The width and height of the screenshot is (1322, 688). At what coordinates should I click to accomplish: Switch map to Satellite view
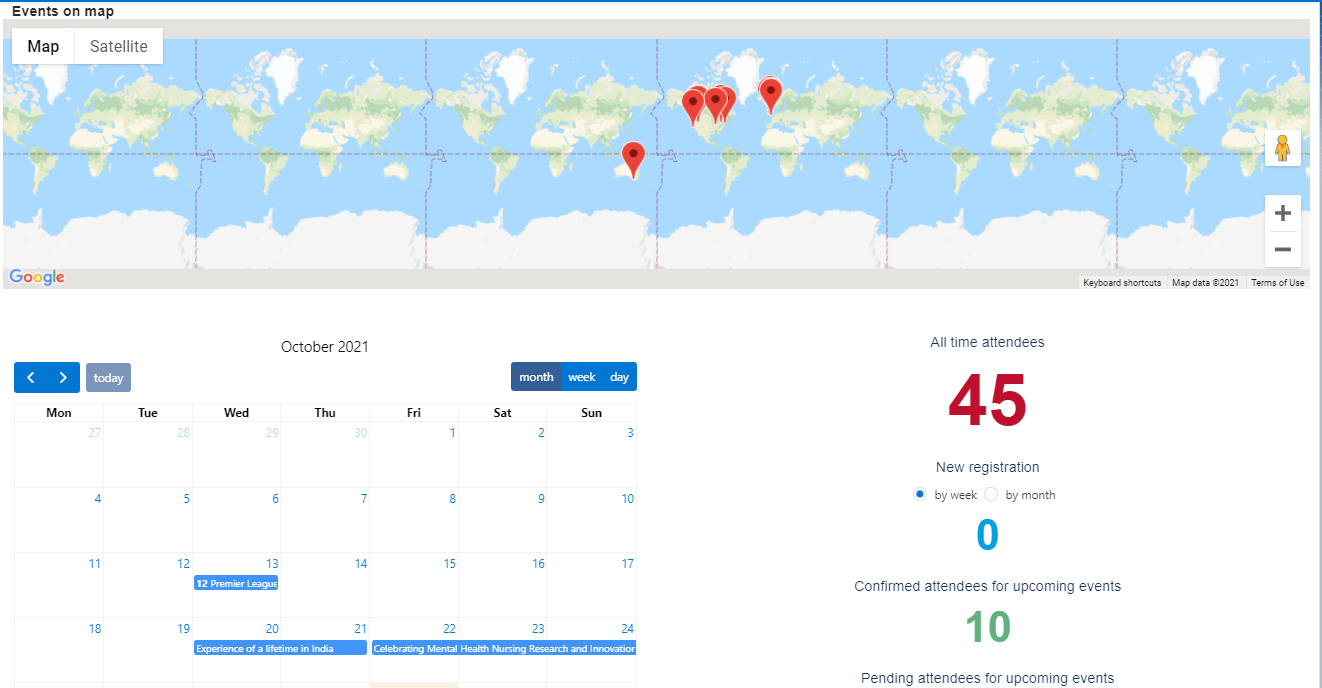(x=119, y=46)
